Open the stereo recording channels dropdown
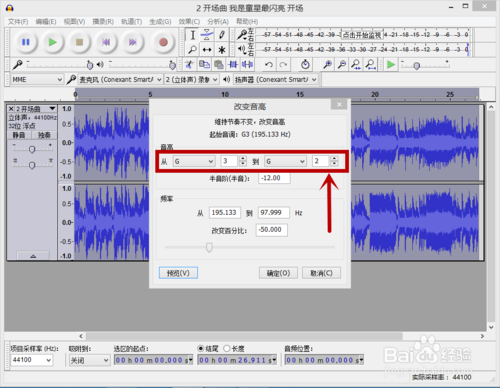Image resolution: width=500 pixels, height=388 pixels. tap(192, 79)
